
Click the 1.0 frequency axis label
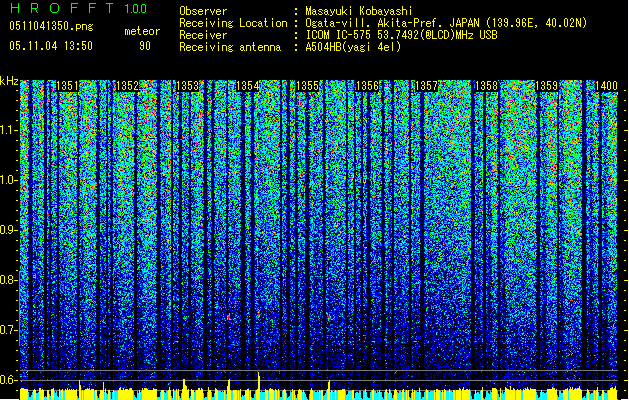[x=9, y=180]
